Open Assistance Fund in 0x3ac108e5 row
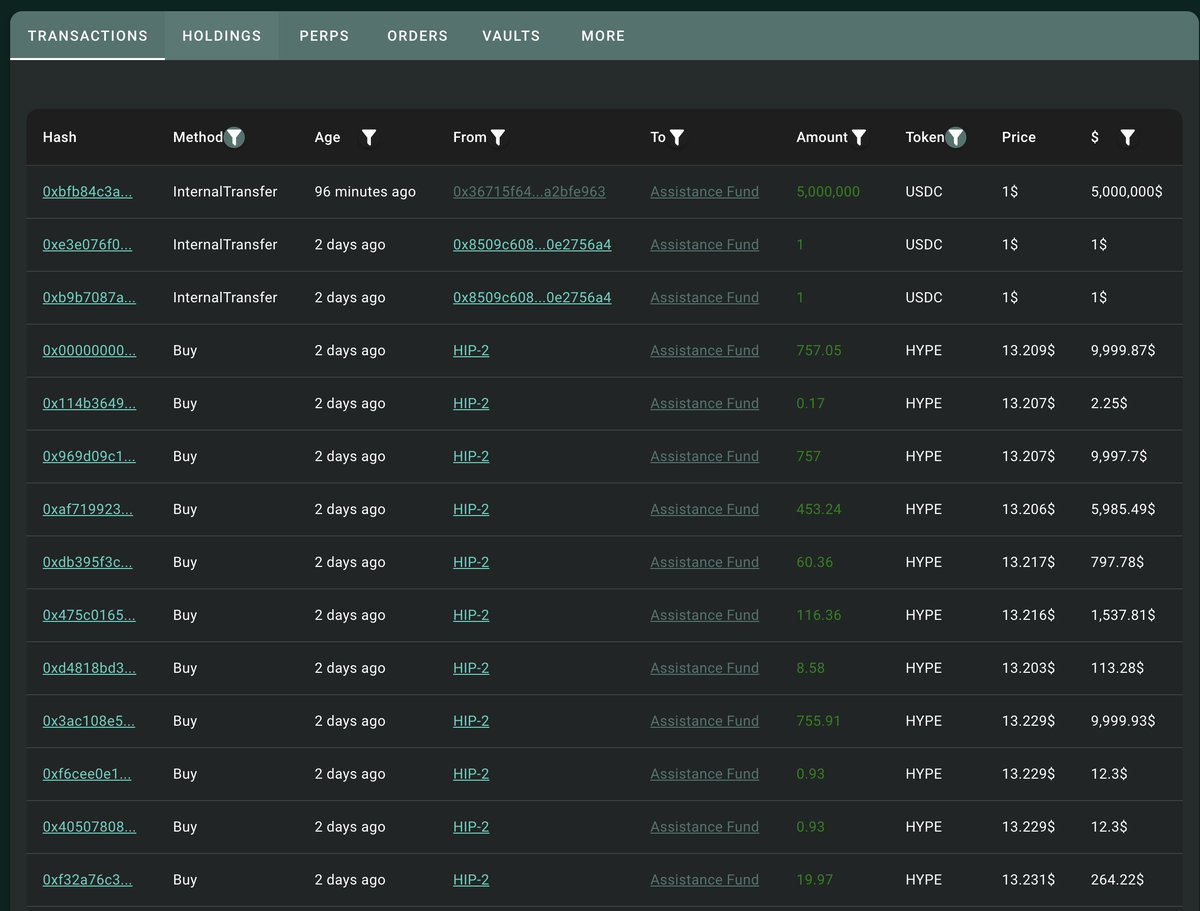The image size is (1200, 911). (x=704, y=722)
